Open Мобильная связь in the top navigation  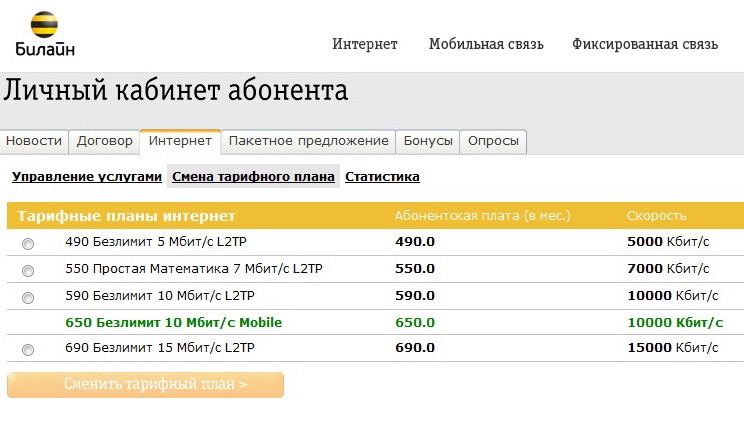(x=486, y=44)
